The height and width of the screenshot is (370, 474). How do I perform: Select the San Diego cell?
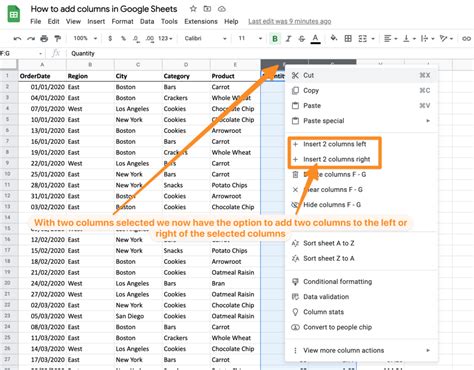point(138,316)
